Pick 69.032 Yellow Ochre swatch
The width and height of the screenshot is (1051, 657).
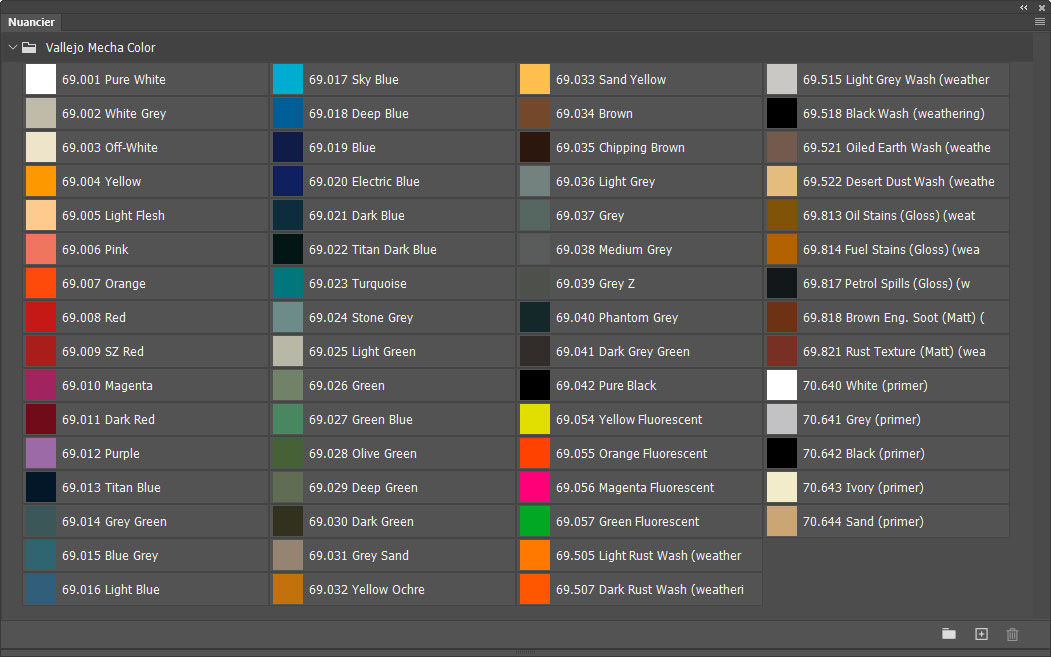(x=288, y=590)
